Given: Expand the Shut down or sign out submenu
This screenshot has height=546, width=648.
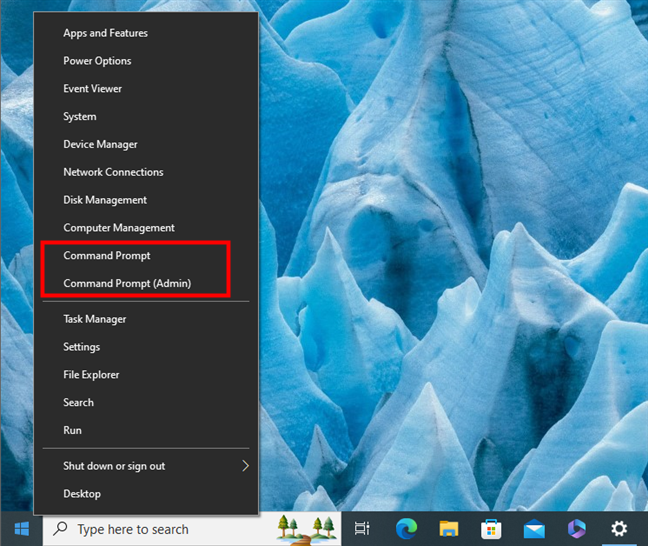Looking at the screenshot, I should pyautogui.click(x=146, y=466).
